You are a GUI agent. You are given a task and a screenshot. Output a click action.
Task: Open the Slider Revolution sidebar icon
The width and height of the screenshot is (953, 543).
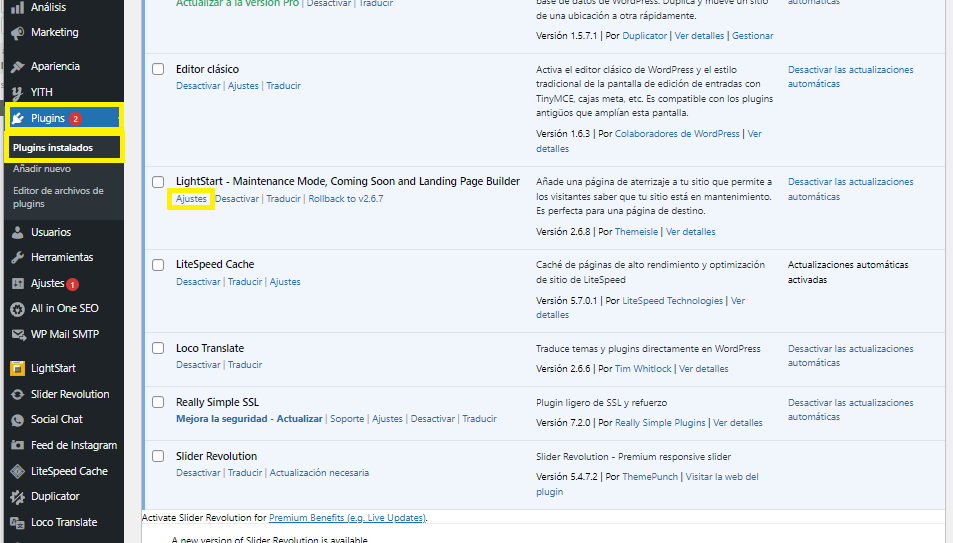[17, 394]
